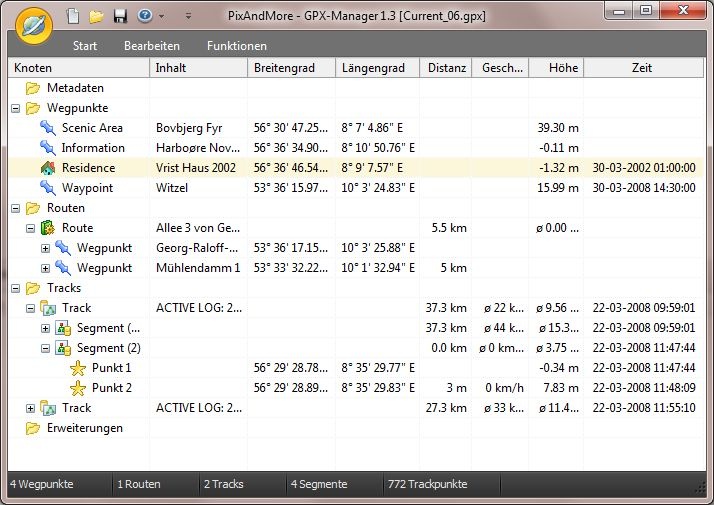Select the Residence house icon
Image resolution: width=714 pixels, height=505 pixels.
point(48,168)
